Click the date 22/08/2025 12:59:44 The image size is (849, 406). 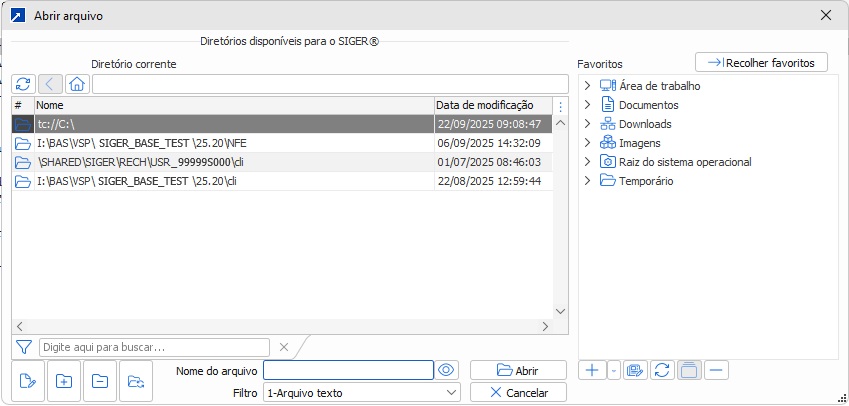(x=489, y=181)
